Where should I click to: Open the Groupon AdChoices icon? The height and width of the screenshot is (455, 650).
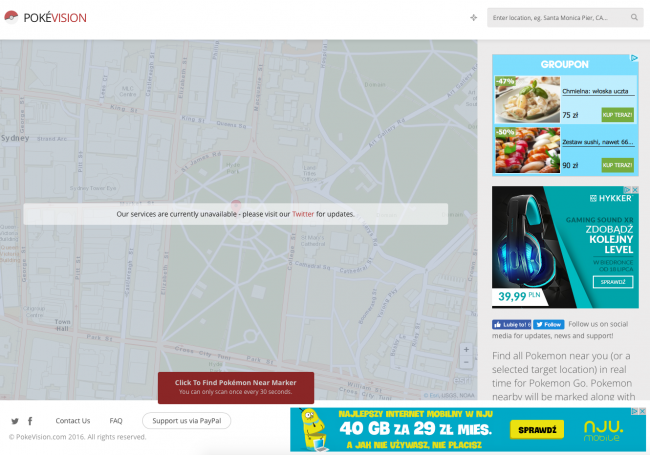[x=634, y=58]
